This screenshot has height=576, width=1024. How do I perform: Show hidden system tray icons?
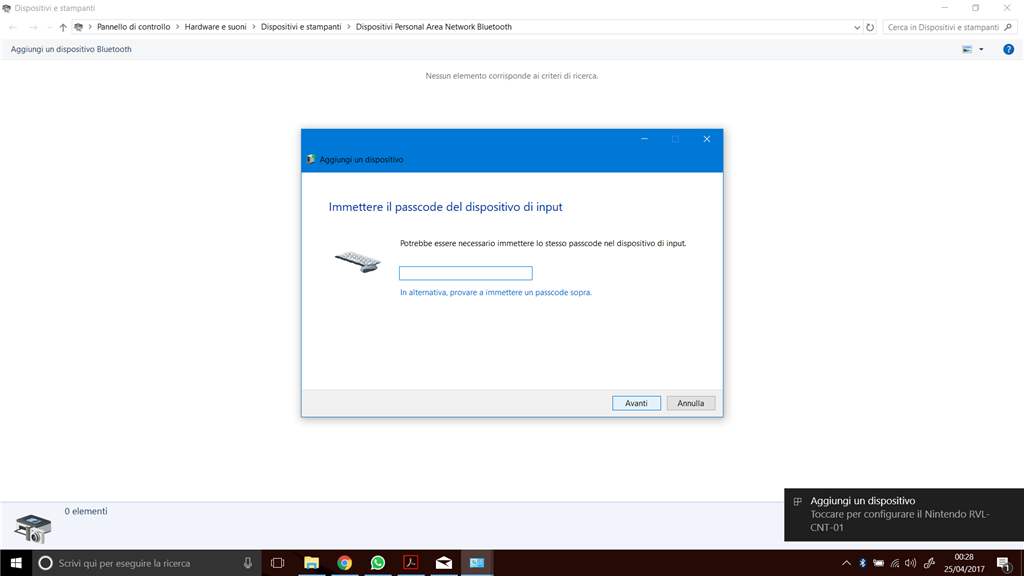pos(846,563)
